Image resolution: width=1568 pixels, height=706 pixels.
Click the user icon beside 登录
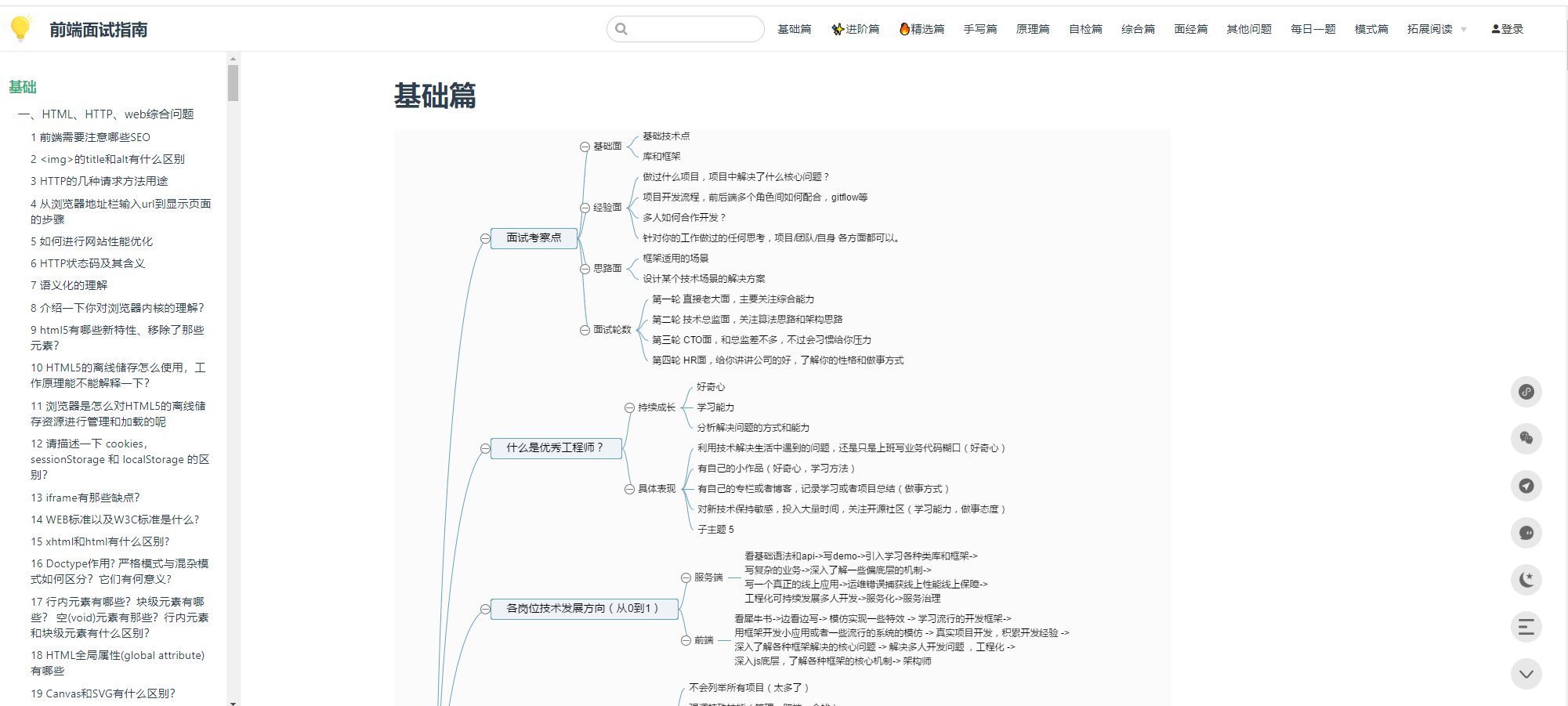coord(1496,29)
